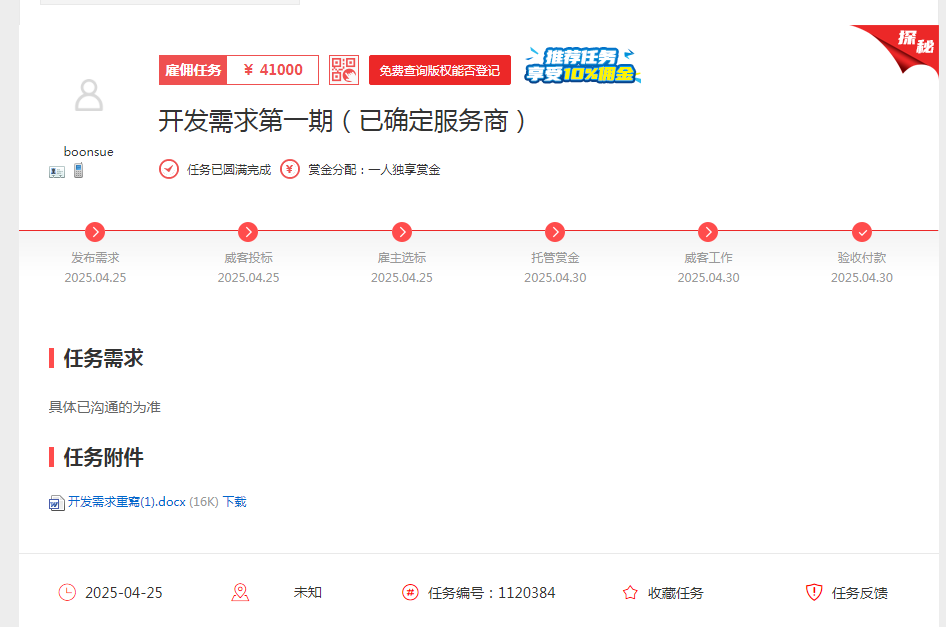The width and height of the screenshot is (946, 627).
Task: Click the location pin icon
Action: pos(240,593)
